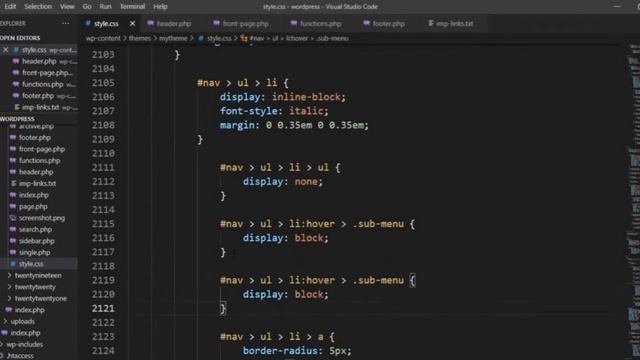The image size is (640, 360).
Task: Minimize the Visual Studio Code window
Action: pyautogui.click(x=617, y=7)
